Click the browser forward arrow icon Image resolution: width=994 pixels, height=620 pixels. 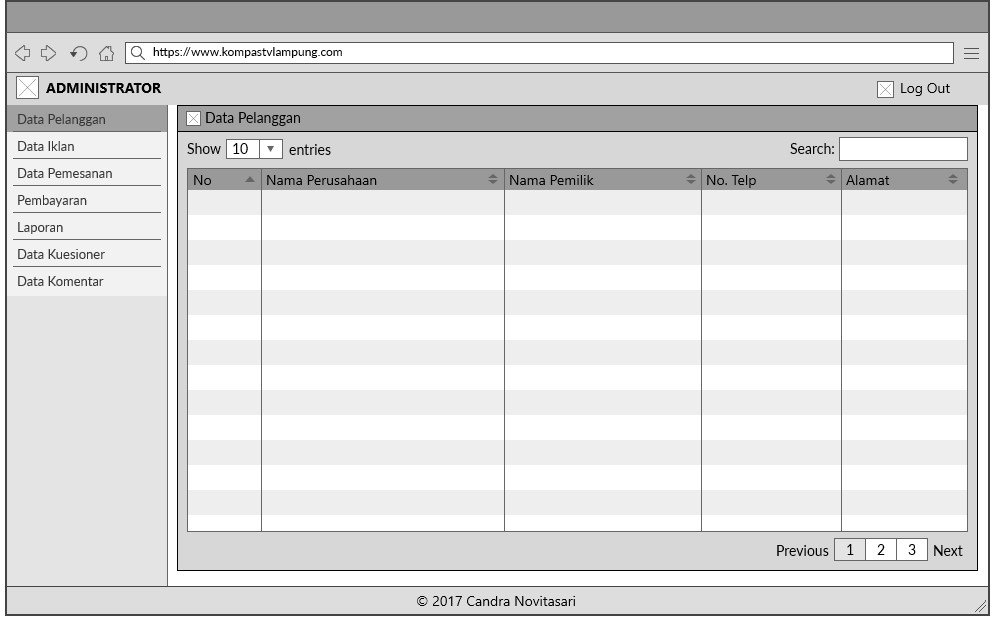tap(48, 53)
